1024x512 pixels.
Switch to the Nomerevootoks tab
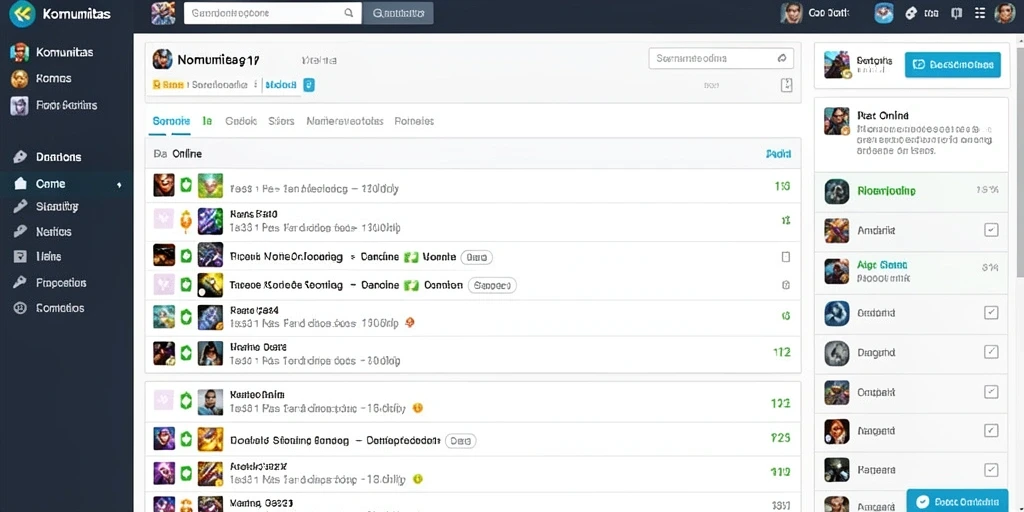click(344, 121)
